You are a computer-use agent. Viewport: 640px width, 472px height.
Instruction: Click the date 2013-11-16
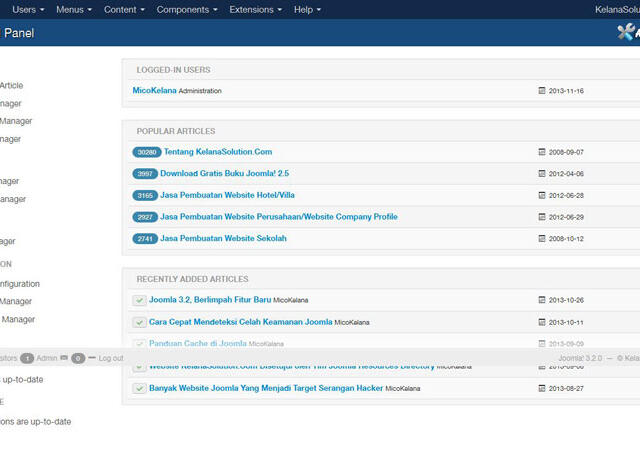coord(566,91)
